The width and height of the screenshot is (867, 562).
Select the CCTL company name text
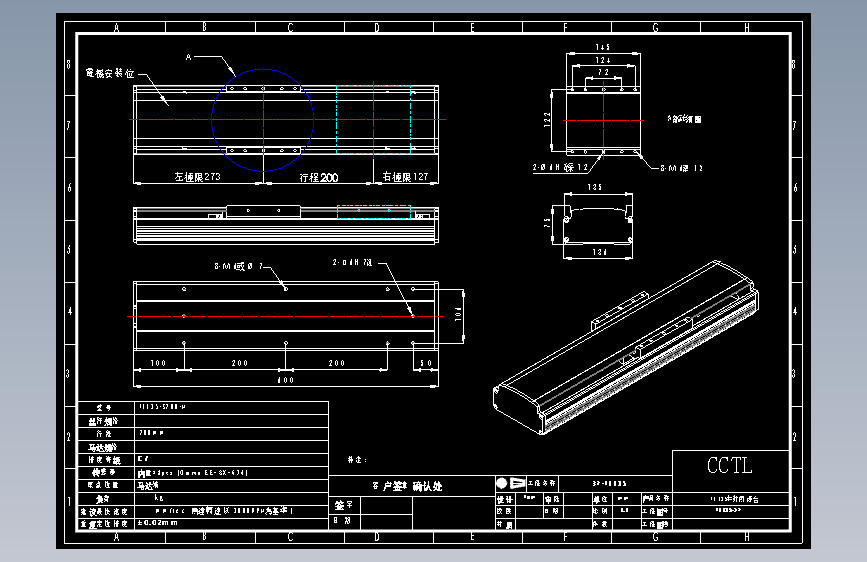730,466
